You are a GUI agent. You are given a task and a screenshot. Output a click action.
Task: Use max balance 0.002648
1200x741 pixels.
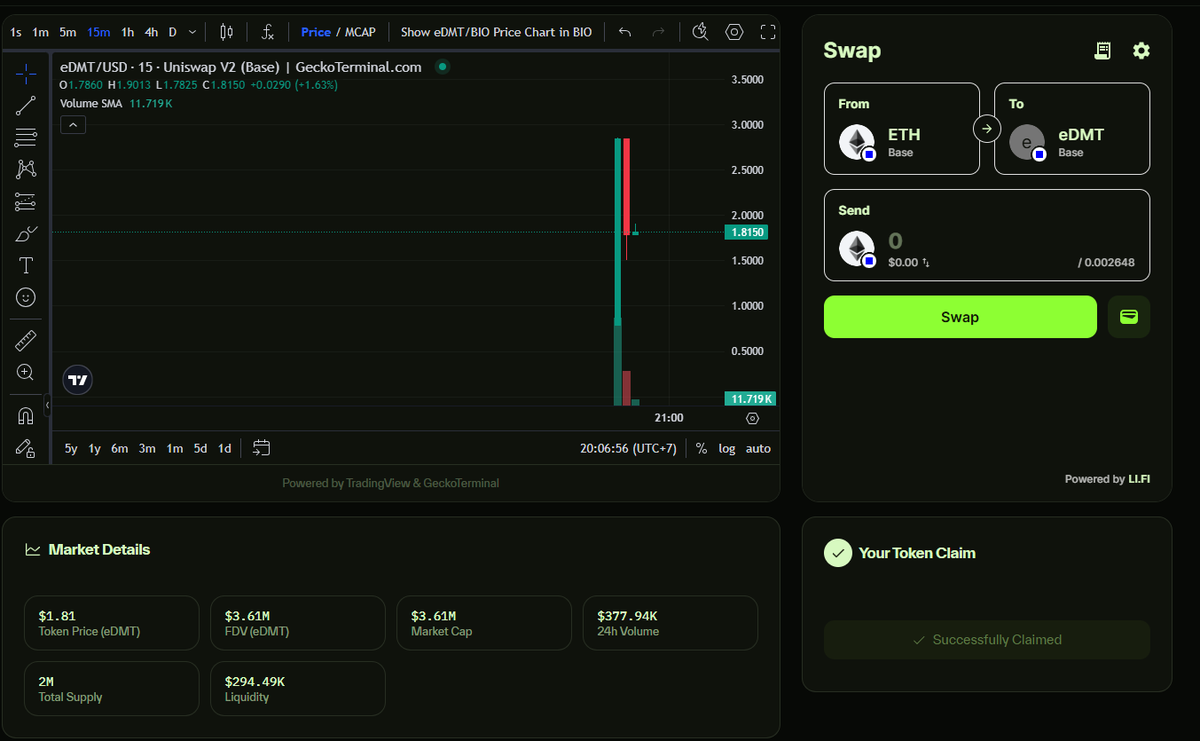1106,262
